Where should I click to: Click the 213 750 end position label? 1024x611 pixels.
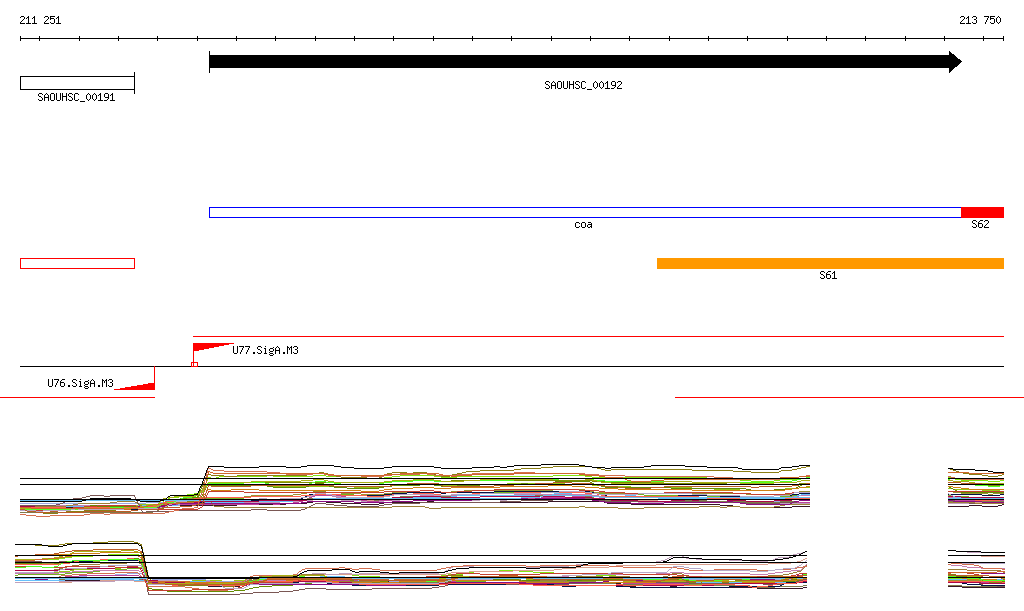click(980, 20)
